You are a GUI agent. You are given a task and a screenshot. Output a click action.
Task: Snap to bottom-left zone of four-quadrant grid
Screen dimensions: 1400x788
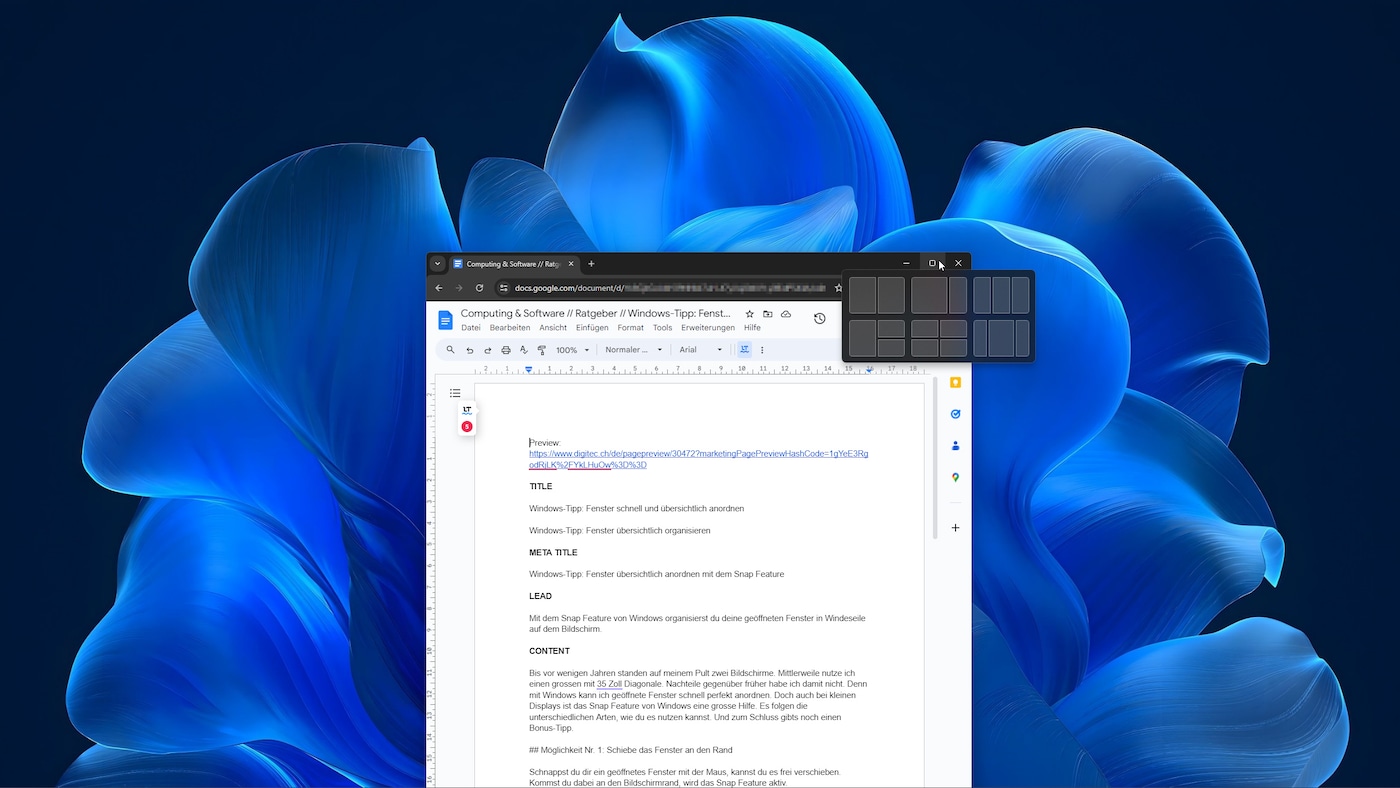[x=925, y=348]
